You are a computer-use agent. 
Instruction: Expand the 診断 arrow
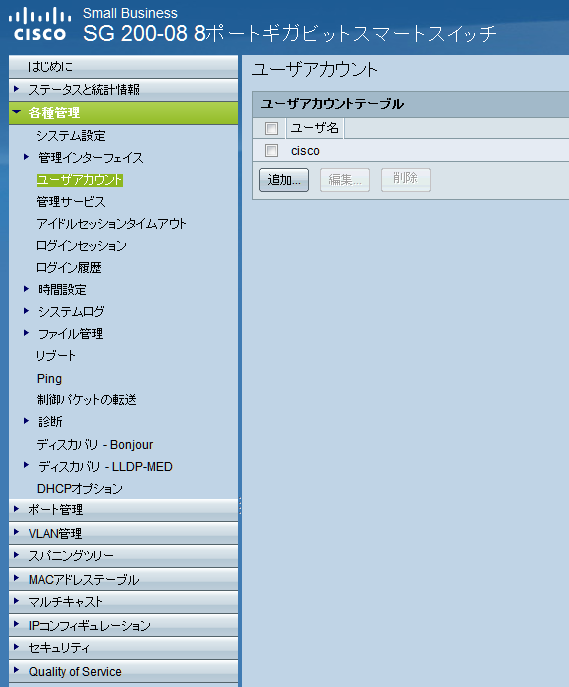pyautogui.click(x=26, y=421)
